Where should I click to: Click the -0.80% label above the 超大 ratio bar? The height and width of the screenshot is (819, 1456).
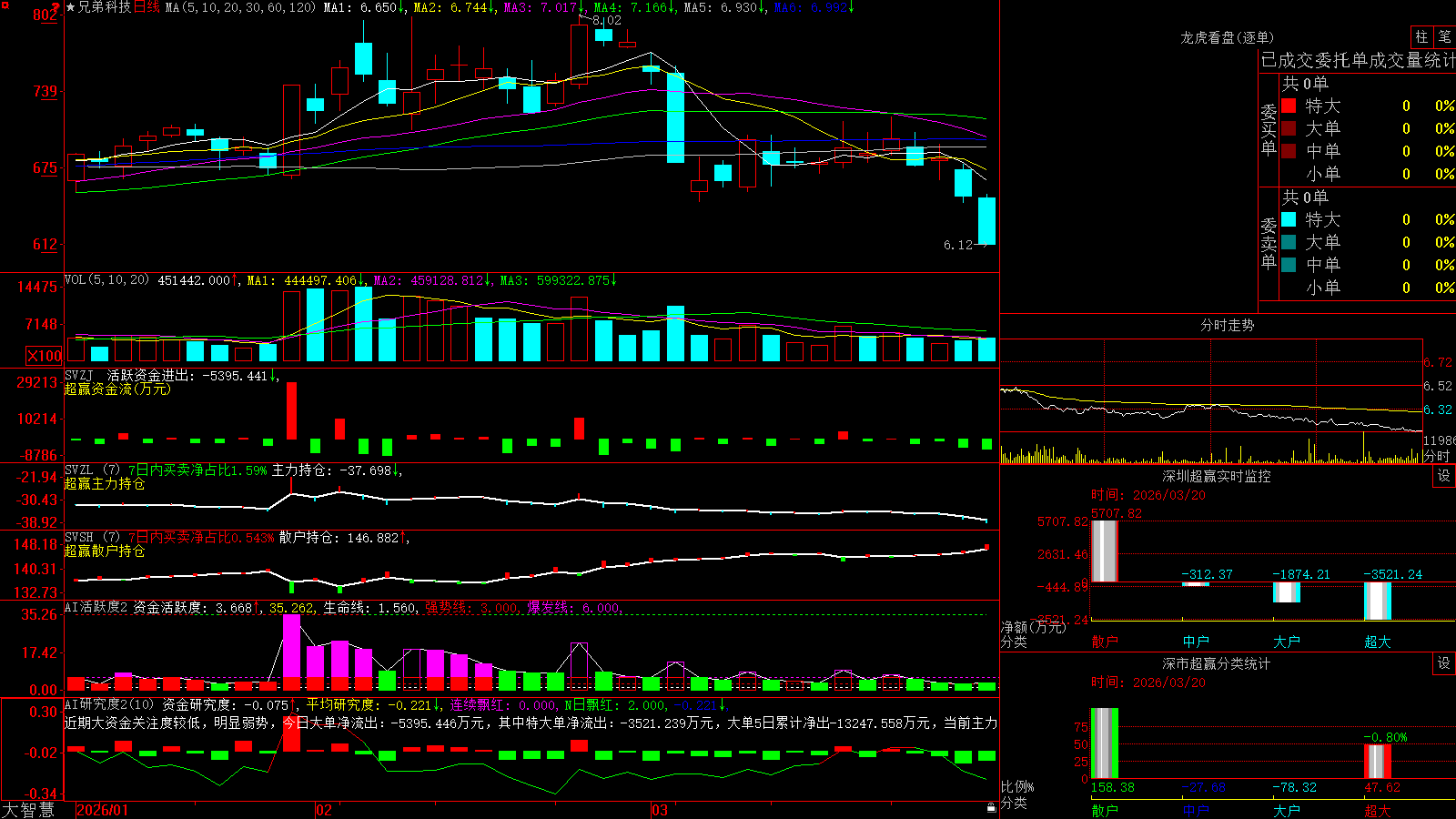pos(1385,737)
